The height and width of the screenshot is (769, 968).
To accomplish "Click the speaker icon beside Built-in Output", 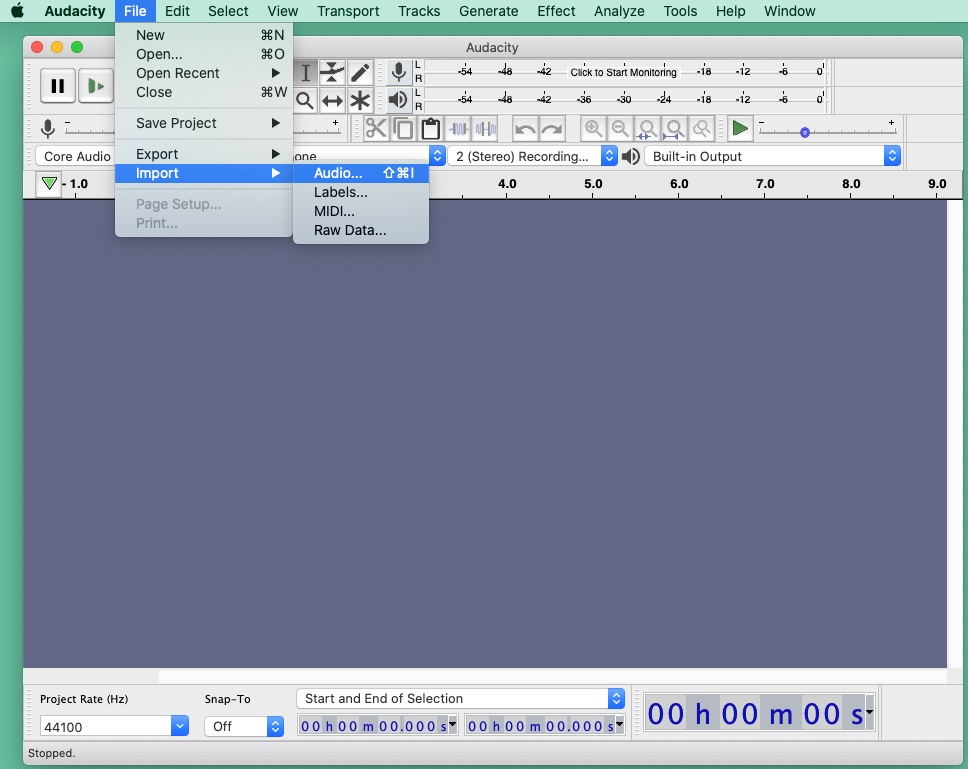I will (x=630, y=156).
